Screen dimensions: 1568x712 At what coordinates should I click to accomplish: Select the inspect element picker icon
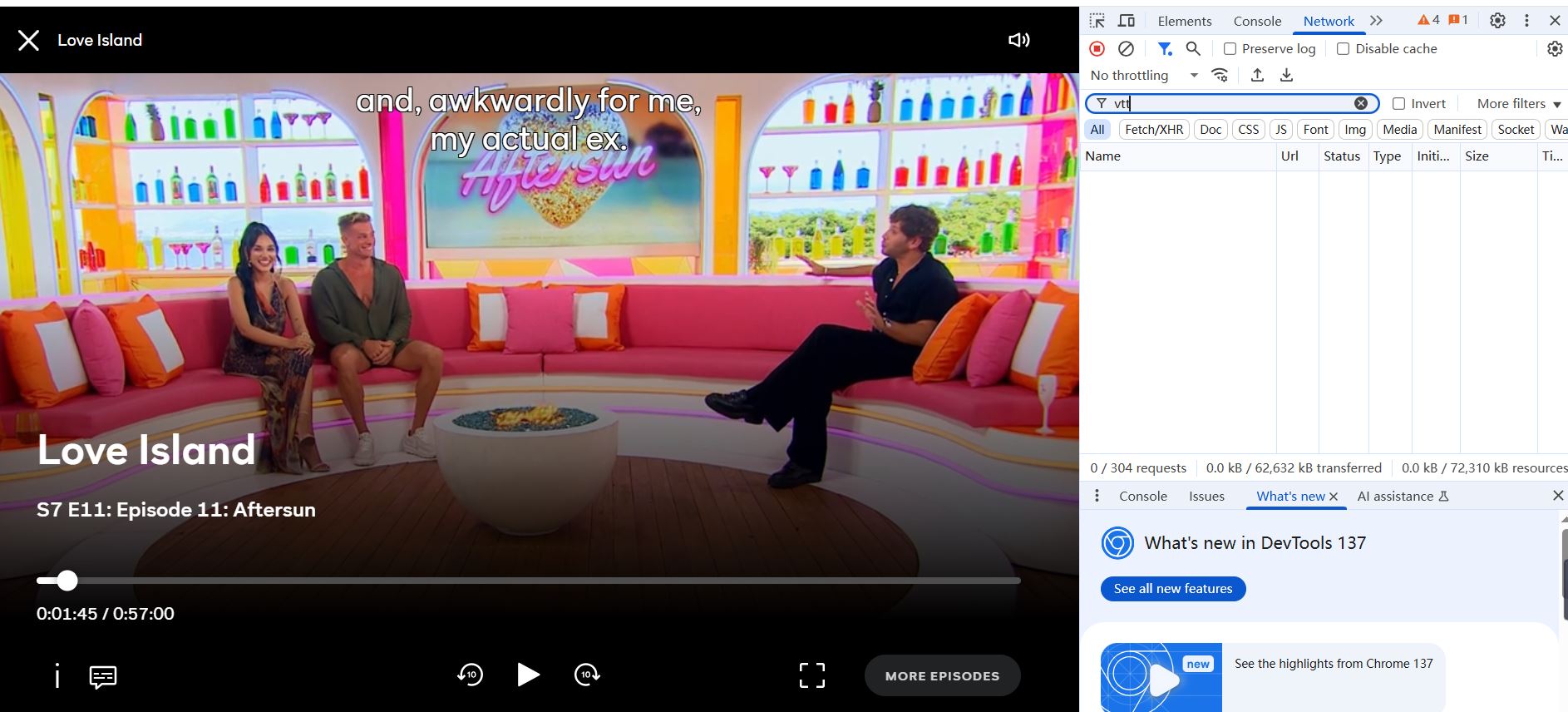(x=1097, y=21)
